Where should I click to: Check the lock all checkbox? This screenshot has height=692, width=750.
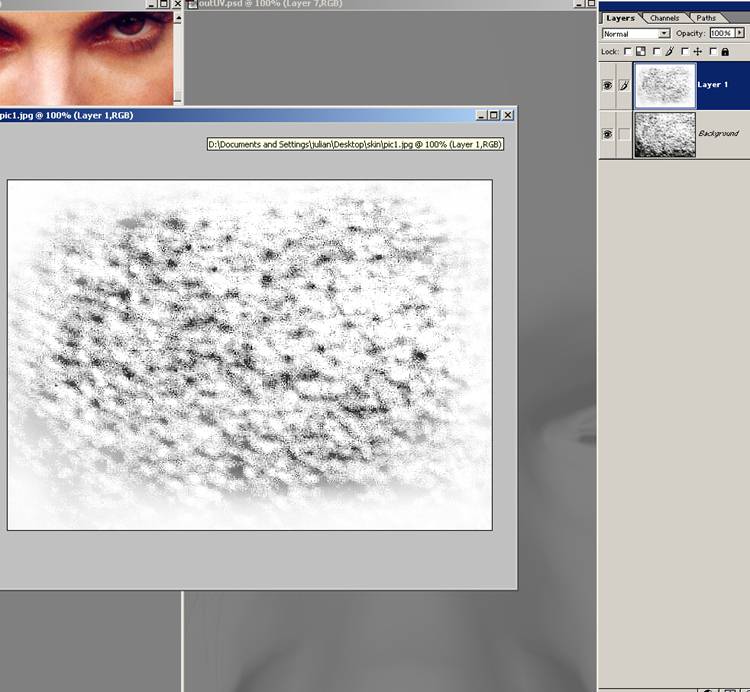point(712,51)
